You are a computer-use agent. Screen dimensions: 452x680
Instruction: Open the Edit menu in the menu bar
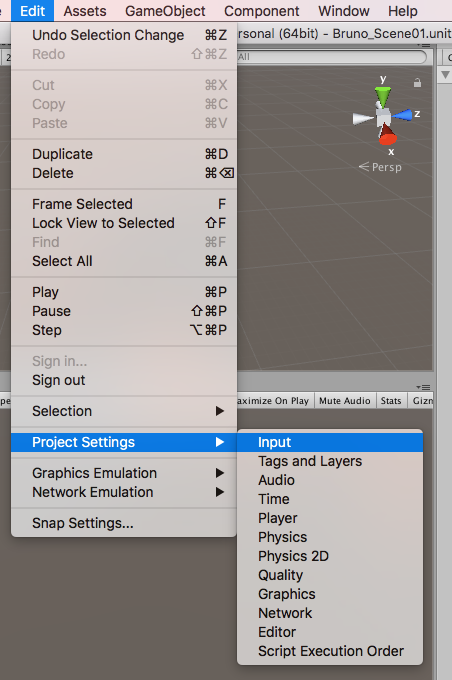tap(33, 11)
